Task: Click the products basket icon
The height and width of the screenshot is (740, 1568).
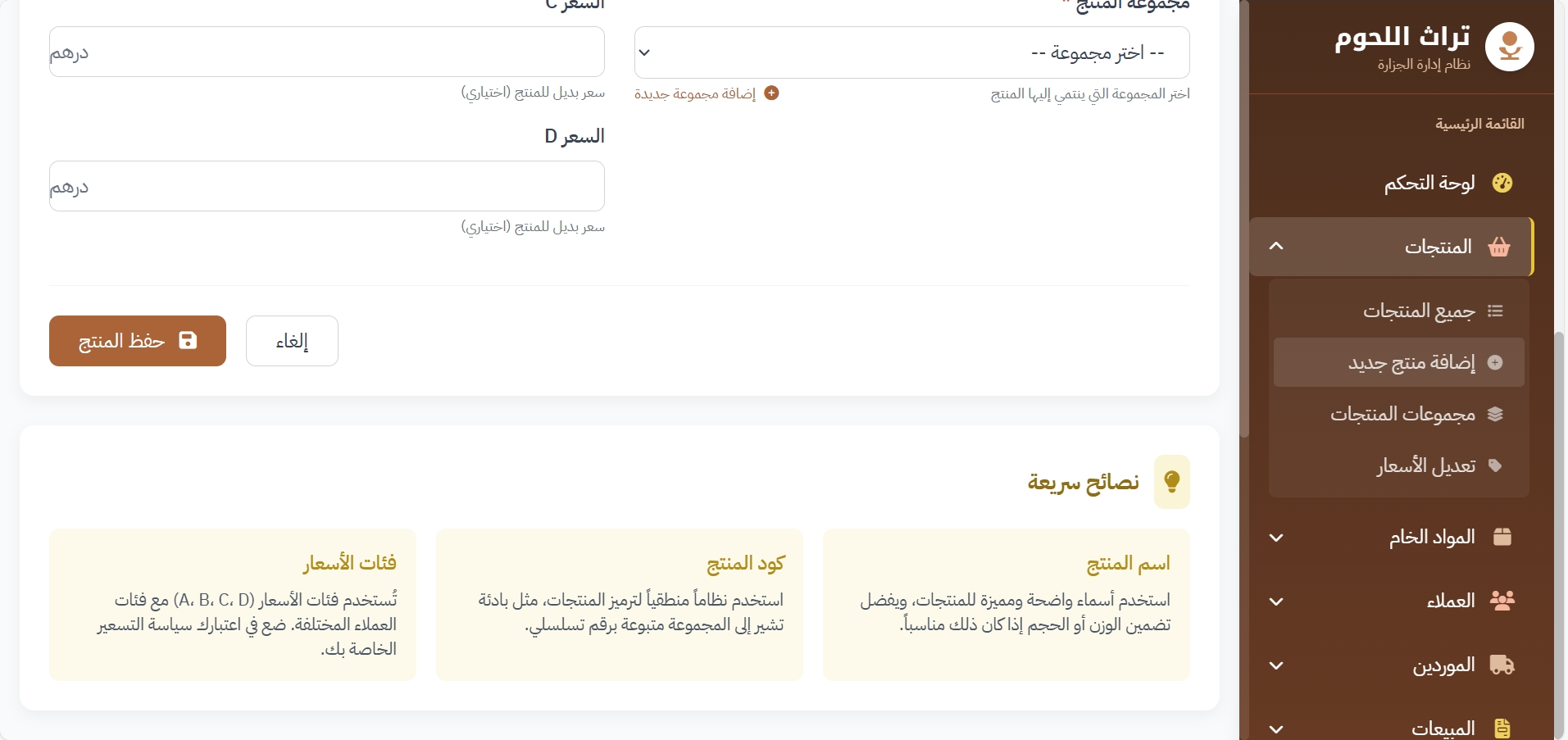Action: pyautogui.click(x=1499, y=247)
